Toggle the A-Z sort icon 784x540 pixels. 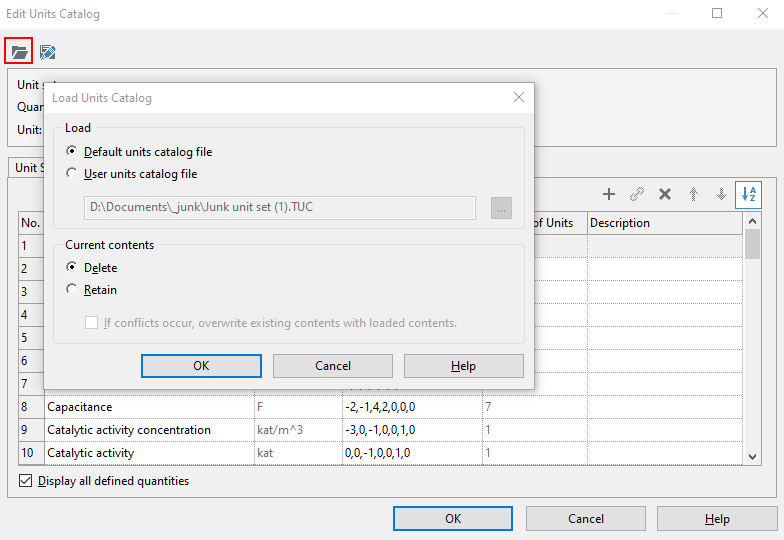[748, 194]
